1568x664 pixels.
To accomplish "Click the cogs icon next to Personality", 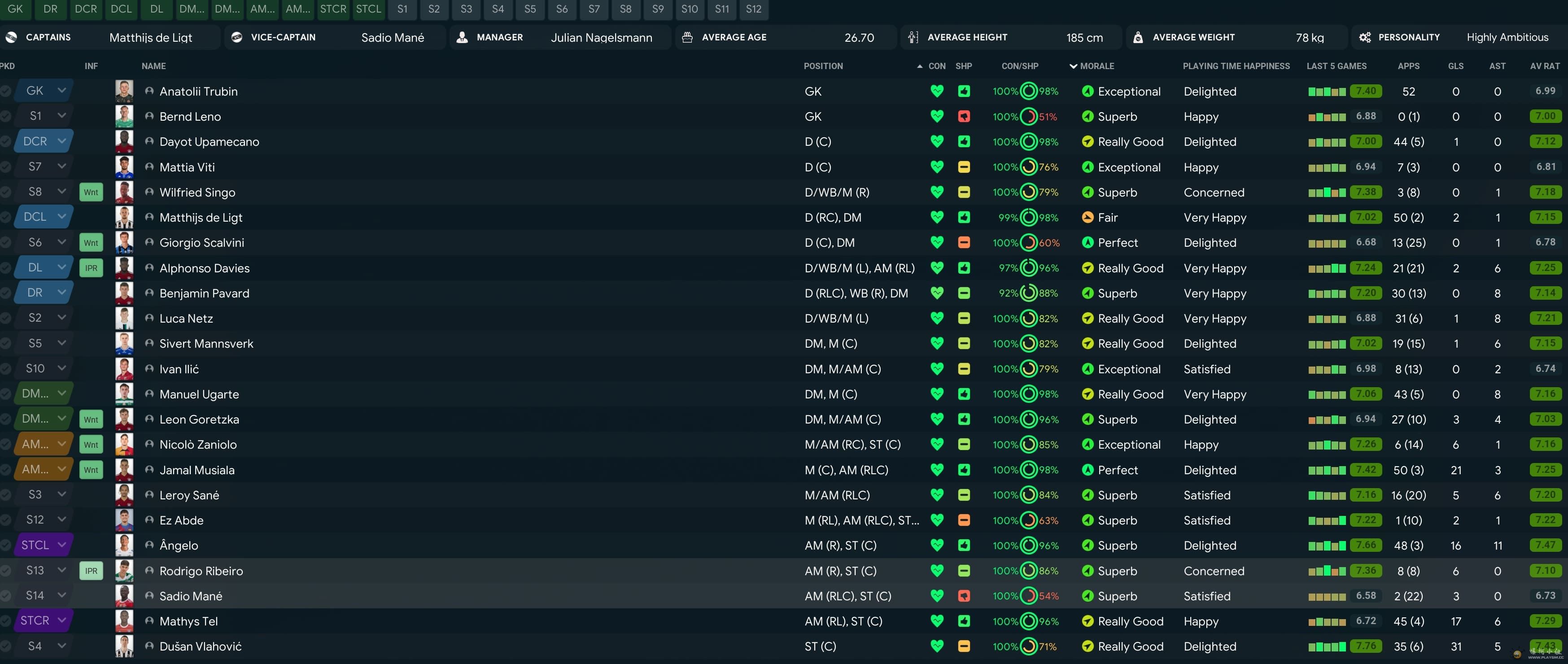I will [x=1365, y=37].
